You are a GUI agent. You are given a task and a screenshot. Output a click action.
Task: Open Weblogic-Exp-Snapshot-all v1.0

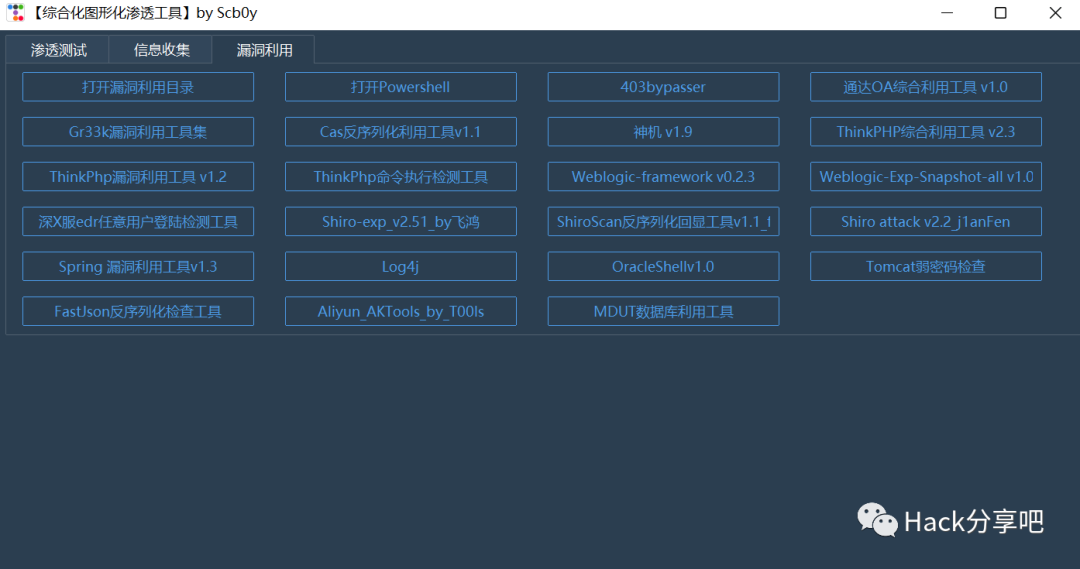click(x=926, y=176)
